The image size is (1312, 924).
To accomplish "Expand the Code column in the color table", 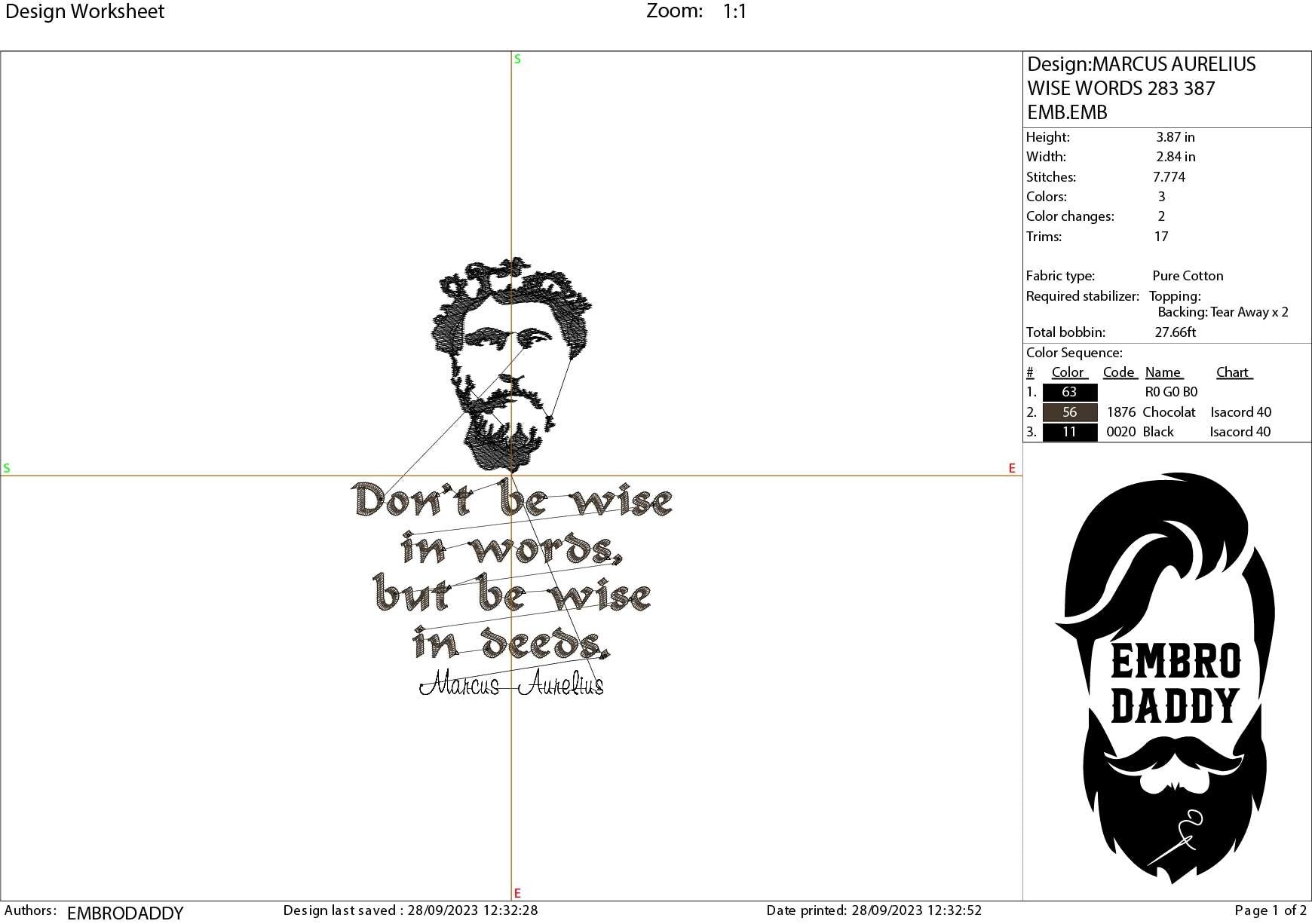I will [1119, 372].
